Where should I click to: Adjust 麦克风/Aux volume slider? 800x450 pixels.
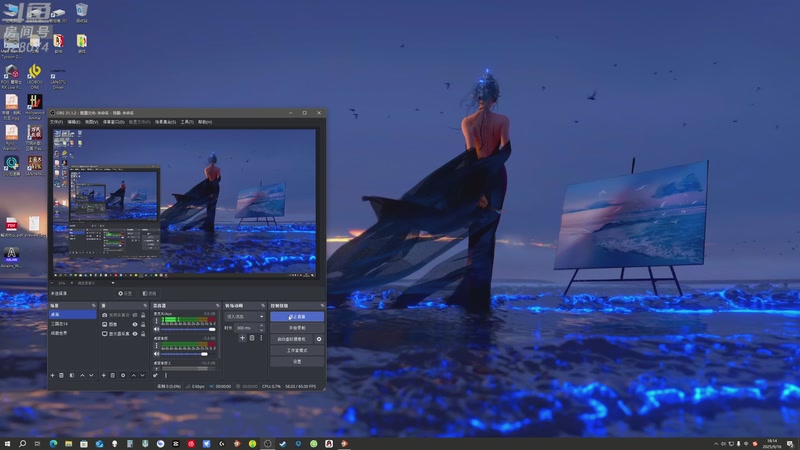pos(188,329)
